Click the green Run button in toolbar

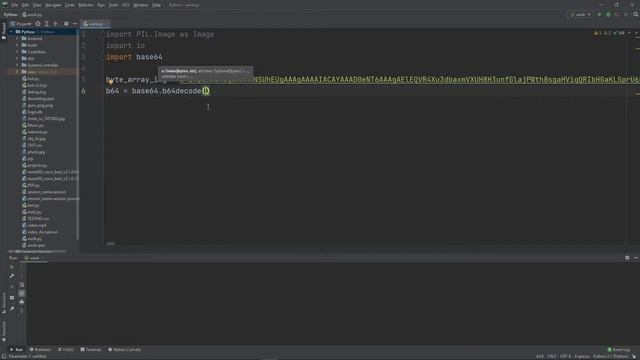(x=600, y=14)
